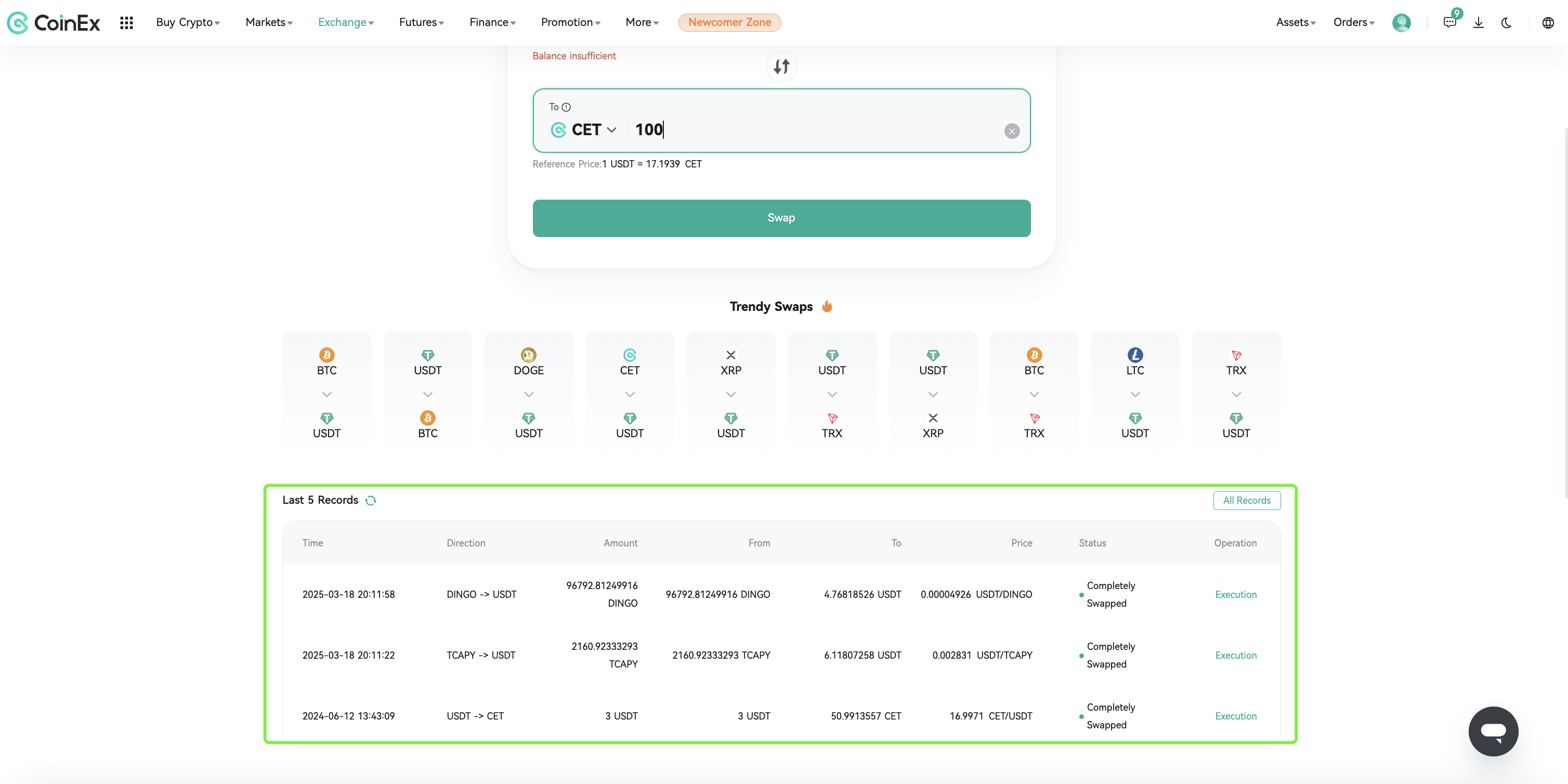Select the USDT to BTC trendy swap
This screenshot has height=784, width=1568.
428,393
